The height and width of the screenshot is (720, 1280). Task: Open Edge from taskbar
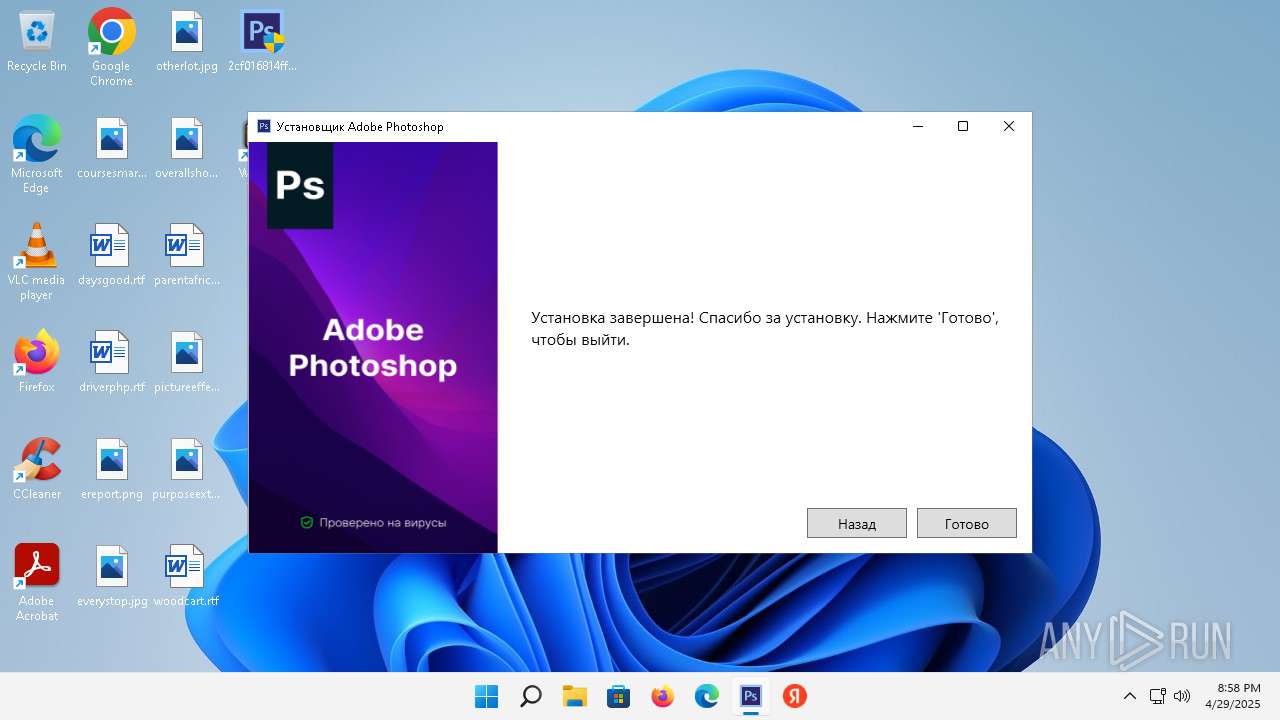pos(706,696)
